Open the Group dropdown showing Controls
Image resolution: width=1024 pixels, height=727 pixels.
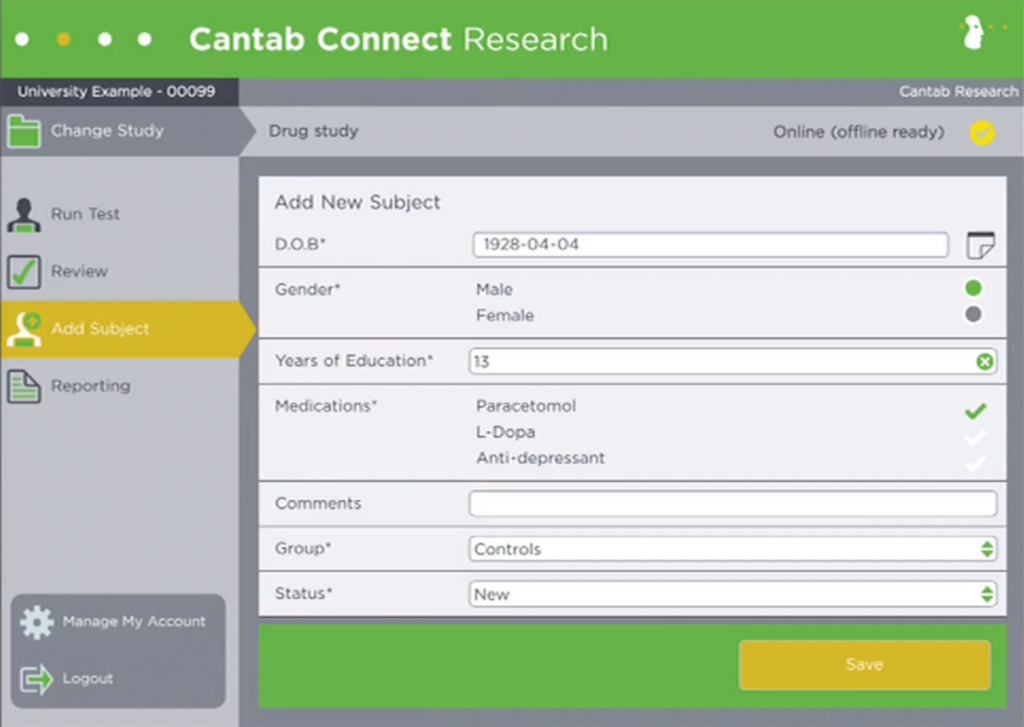[989, 548]
